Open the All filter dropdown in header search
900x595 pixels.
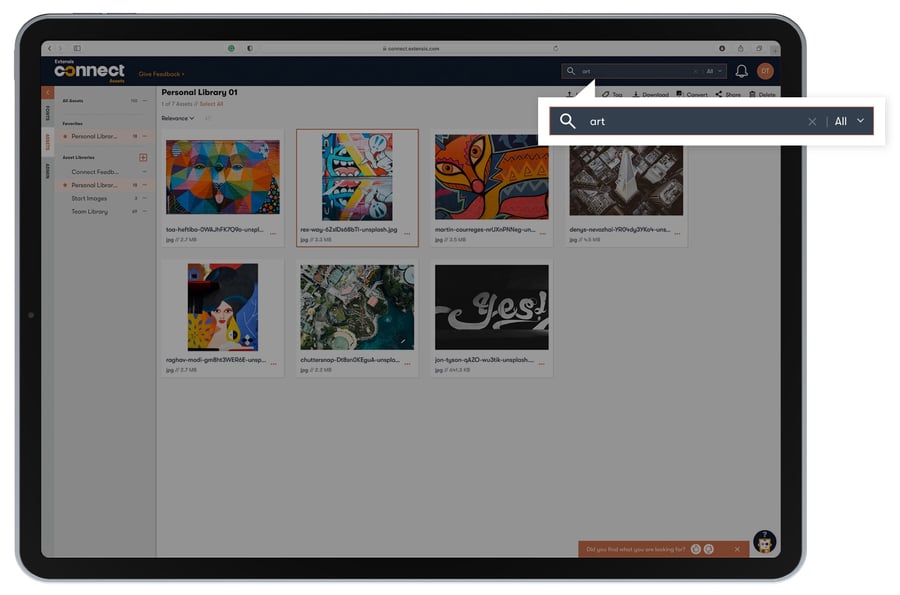713,71
